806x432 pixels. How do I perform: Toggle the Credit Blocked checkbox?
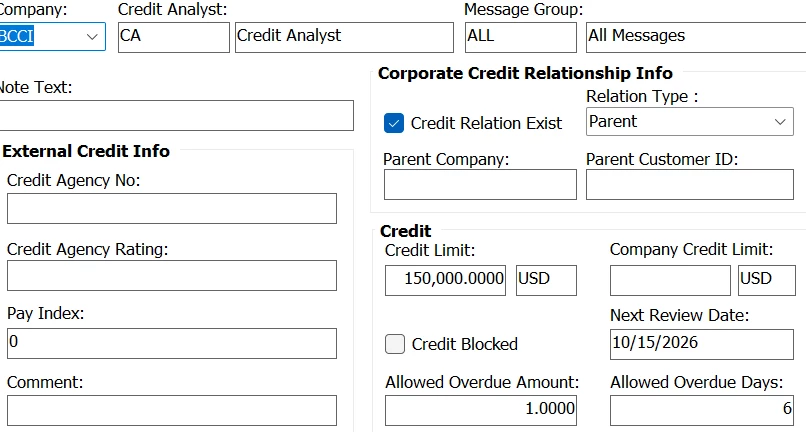(395, 344)
